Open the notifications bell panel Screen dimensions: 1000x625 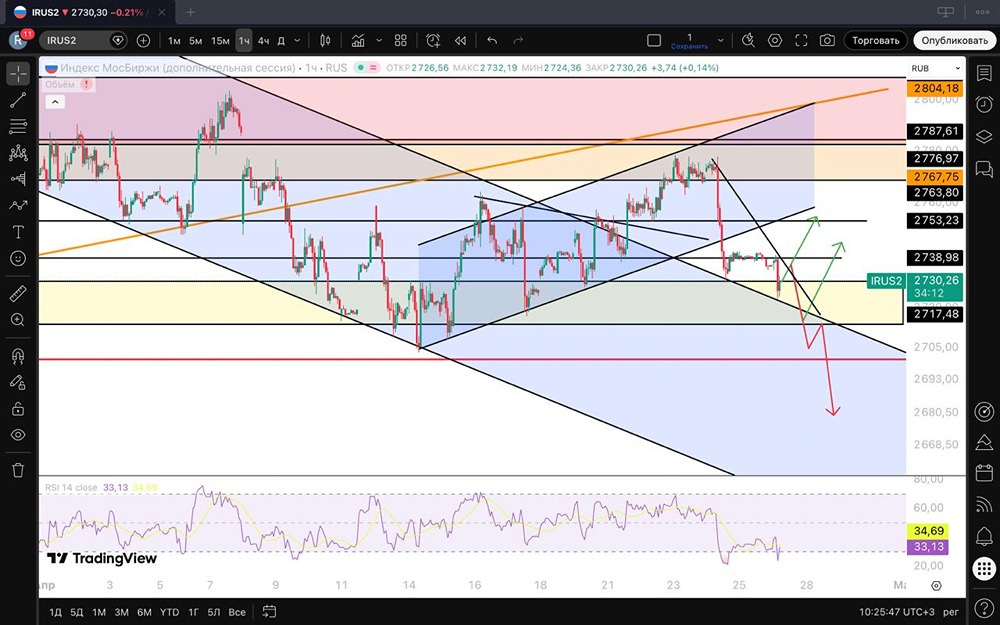[x=984, y=536]
